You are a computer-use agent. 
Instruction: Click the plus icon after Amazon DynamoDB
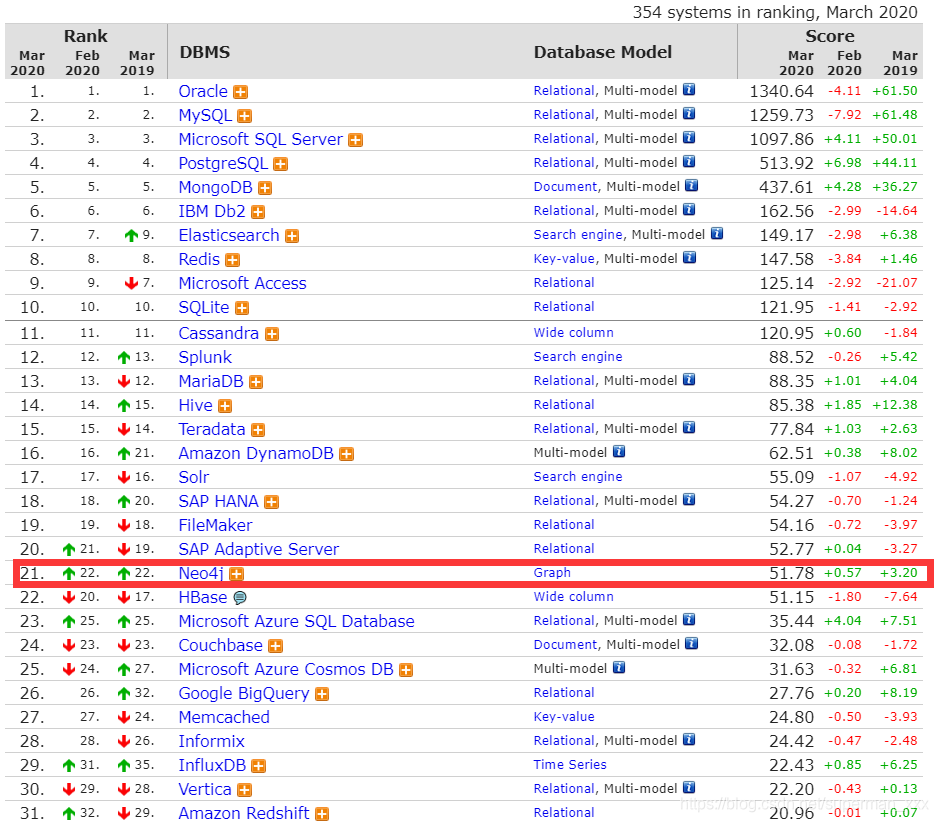(x=346, y=454)
